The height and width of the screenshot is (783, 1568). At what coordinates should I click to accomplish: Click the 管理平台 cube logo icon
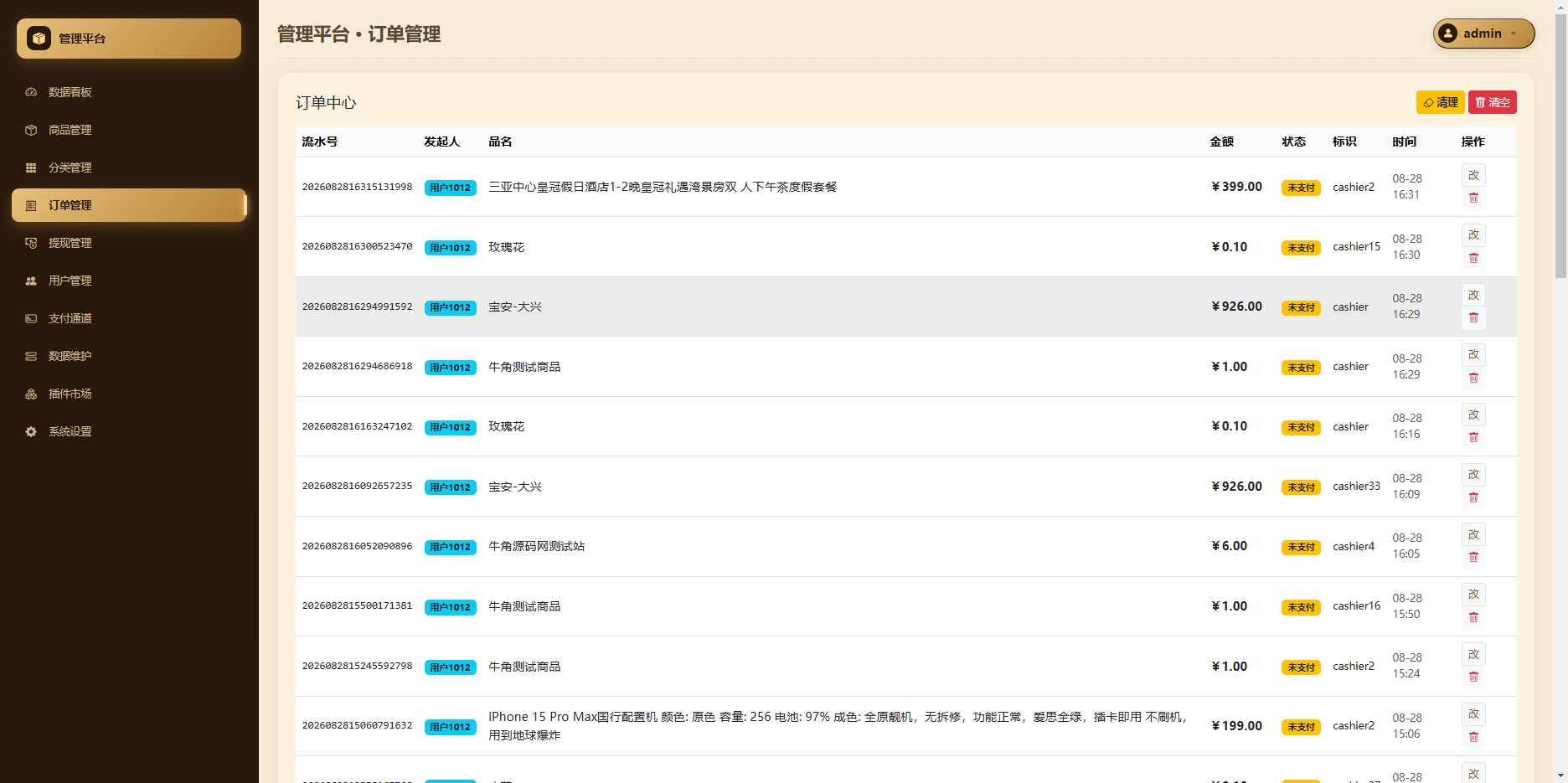click(x=39, y=39)
